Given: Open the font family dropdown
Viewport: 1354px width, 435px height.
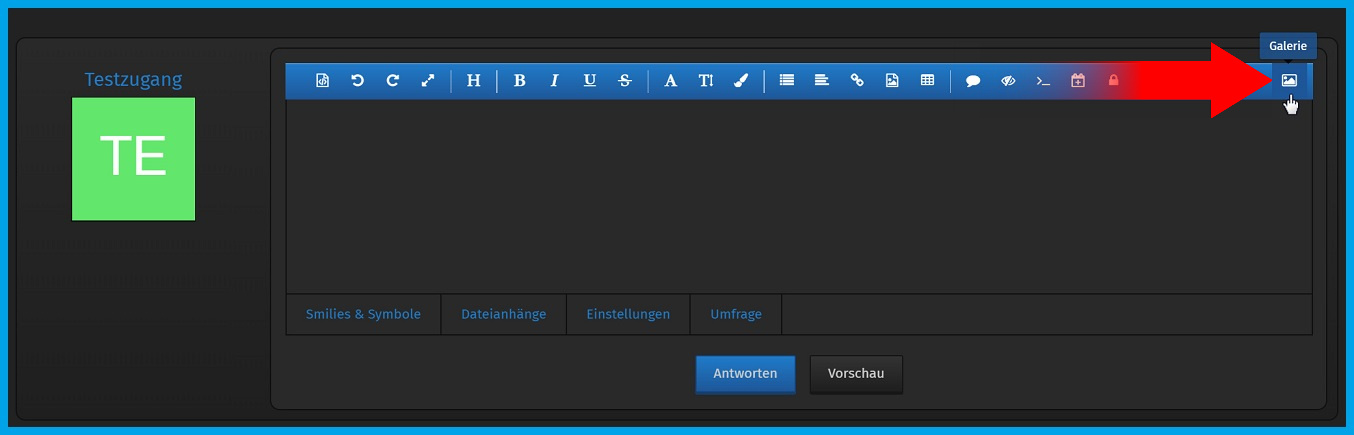Looking at the screenshot, I should pyautogui.click(x=670, y=81).
